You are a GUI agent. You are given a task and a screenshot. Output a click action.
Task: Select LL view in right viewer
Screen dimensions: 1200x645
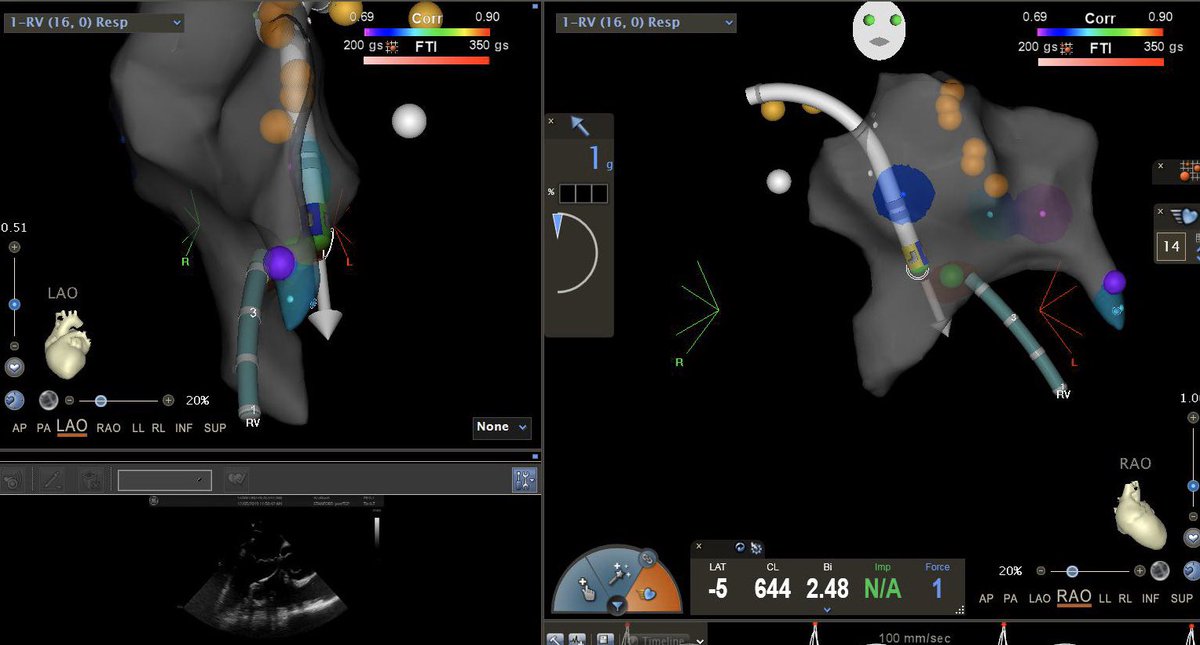click(1105, 598)
